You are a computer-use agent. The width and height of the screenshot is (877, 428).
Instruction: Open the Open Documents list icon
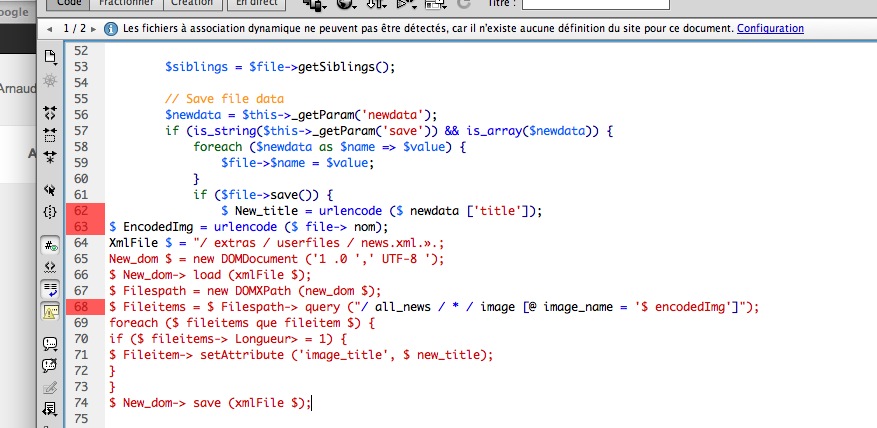tap(50, 57)
